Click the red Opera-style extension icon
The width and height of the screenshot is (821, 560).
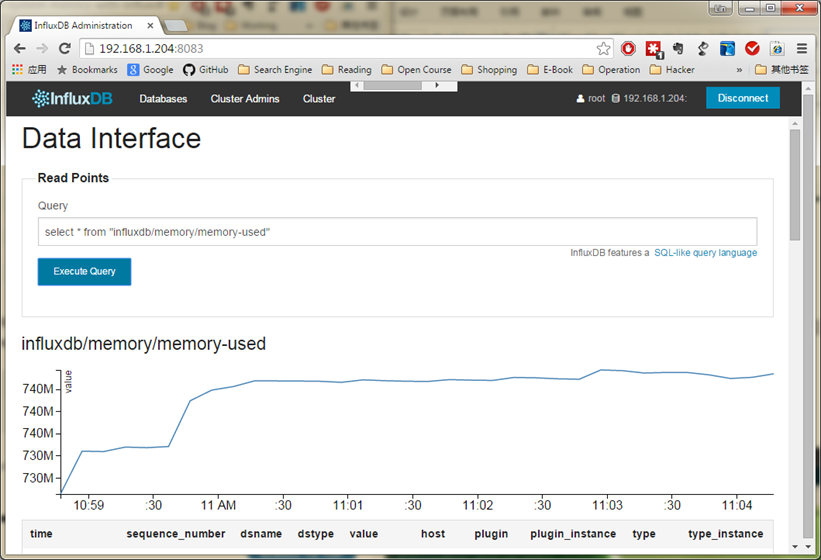click(629, 48)
